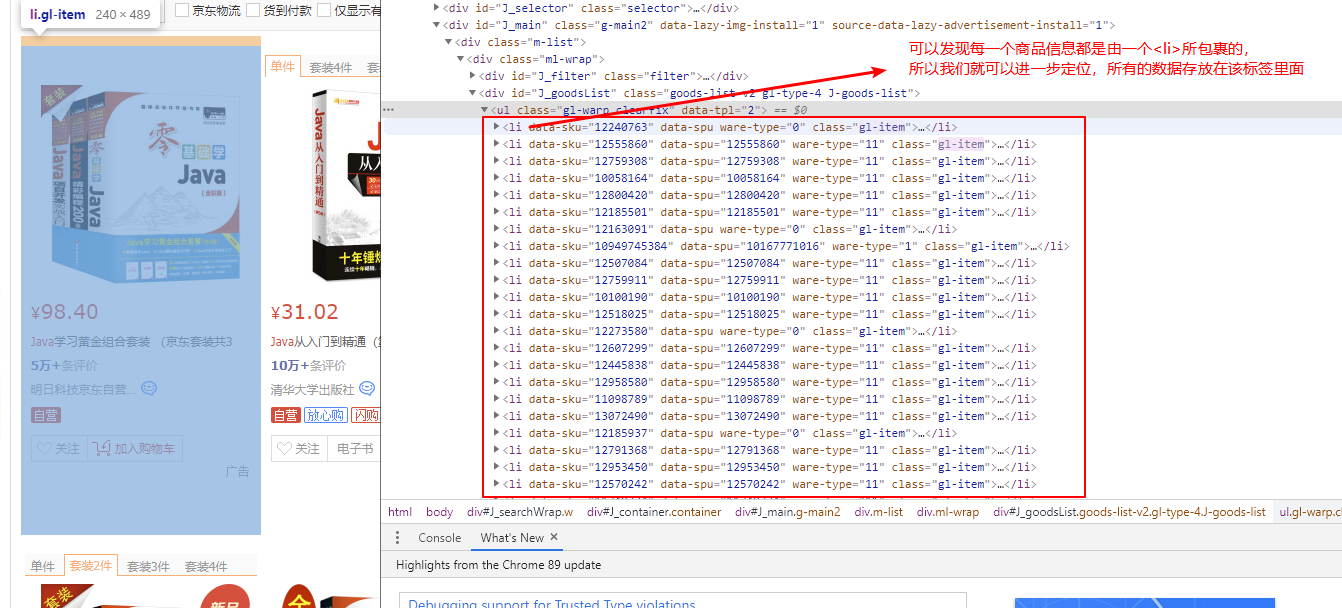
Task: Open 清华大学出版社 shop link
Action: [x=312, y=388]
